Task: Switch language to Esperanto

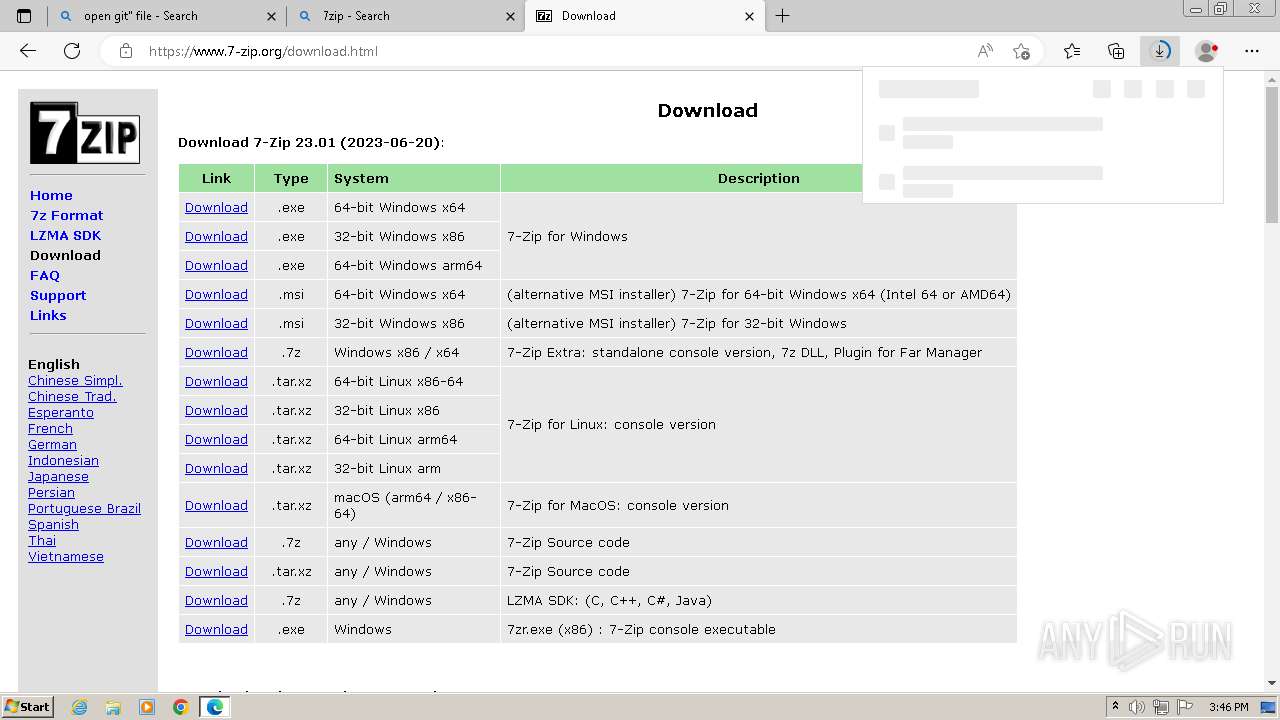Action: [61, 412]
